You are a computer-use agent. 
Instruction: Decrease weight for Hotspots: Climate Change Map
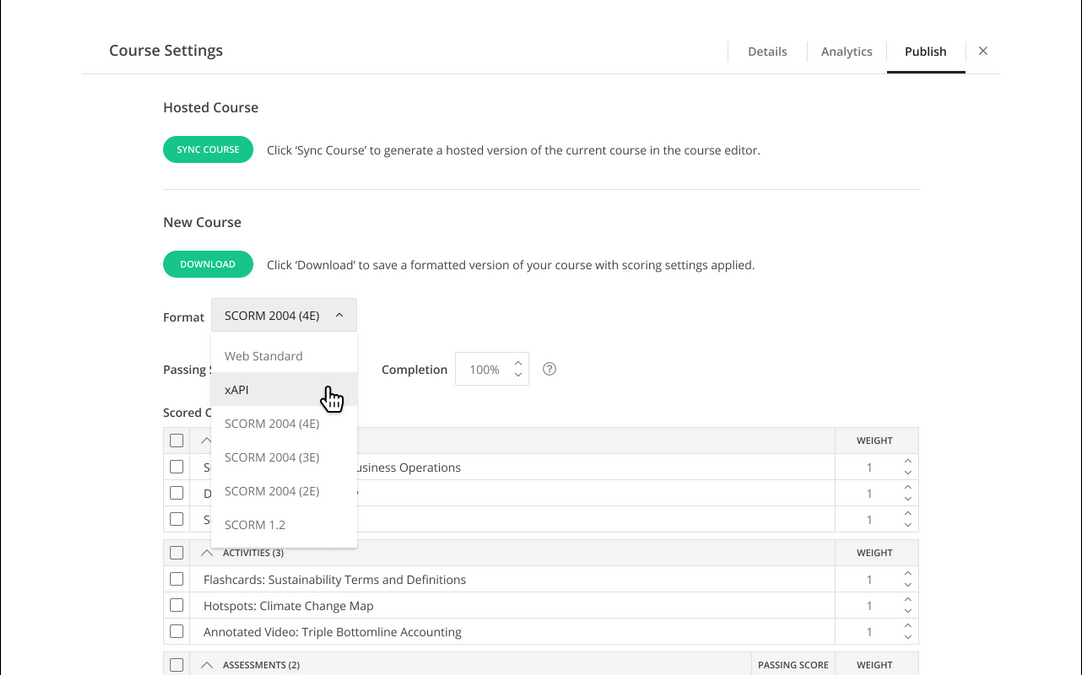[x=907, y=612]
